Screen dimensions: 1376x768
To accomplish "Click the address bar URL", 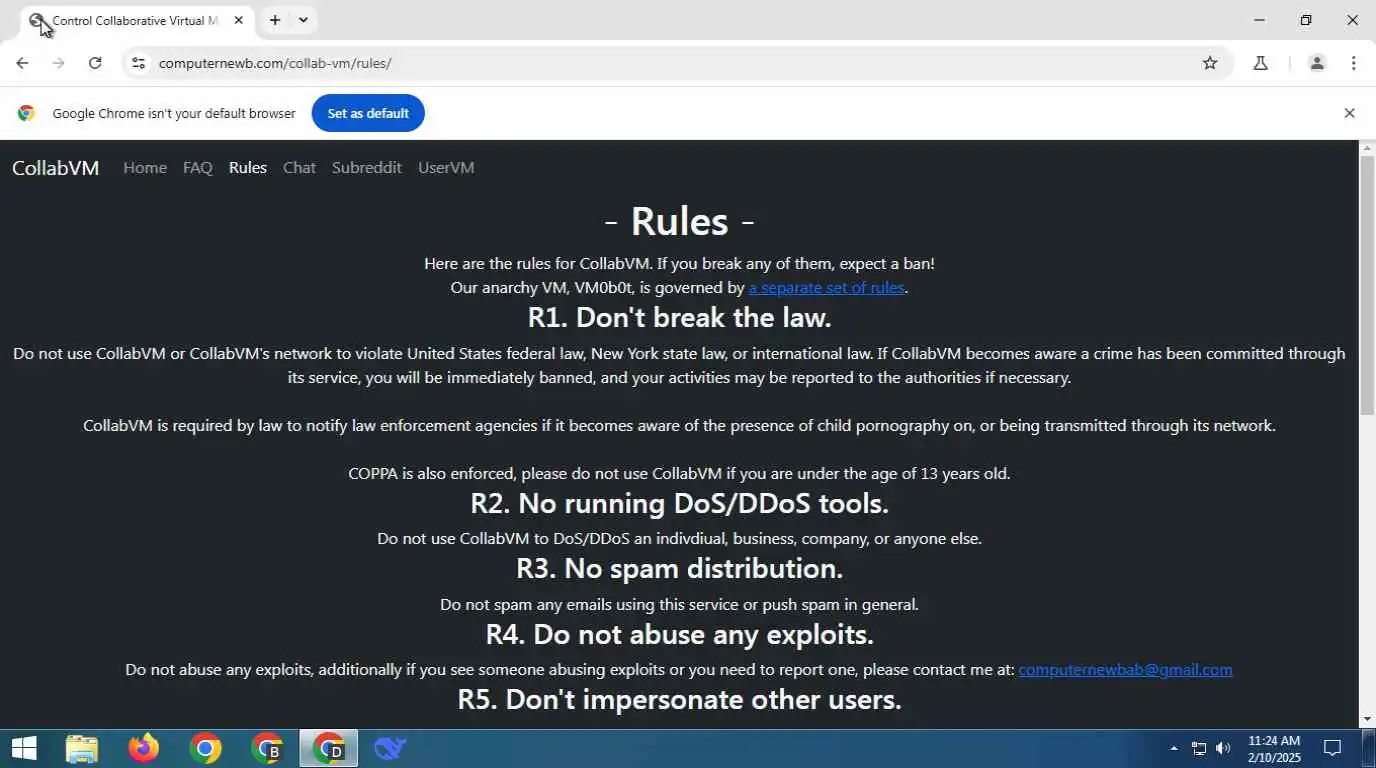I will (275, 63).
